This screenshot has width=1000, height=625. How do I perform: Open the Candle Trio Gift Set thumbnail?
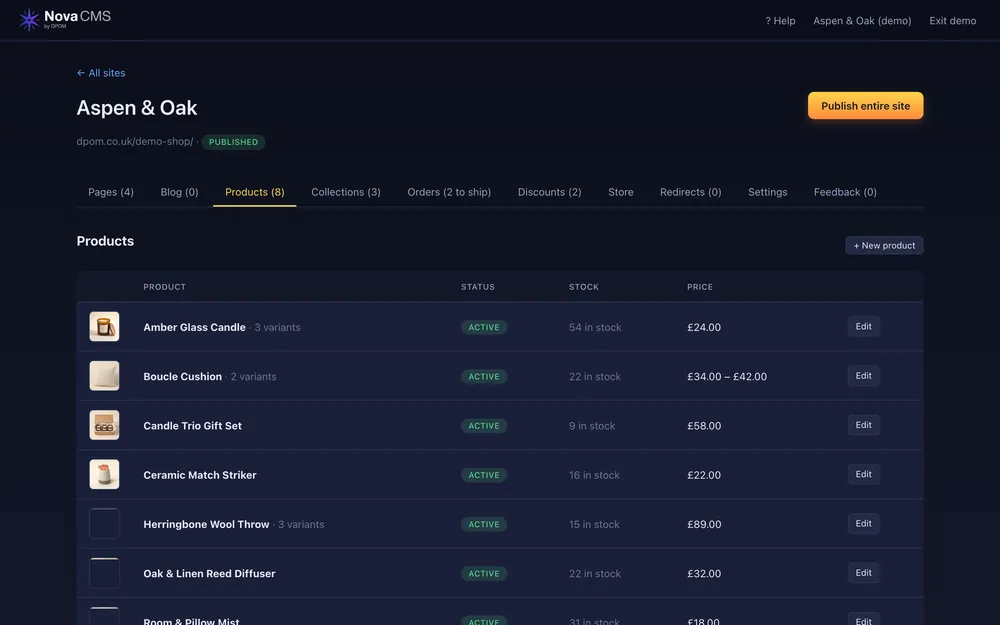click(105, 425)
